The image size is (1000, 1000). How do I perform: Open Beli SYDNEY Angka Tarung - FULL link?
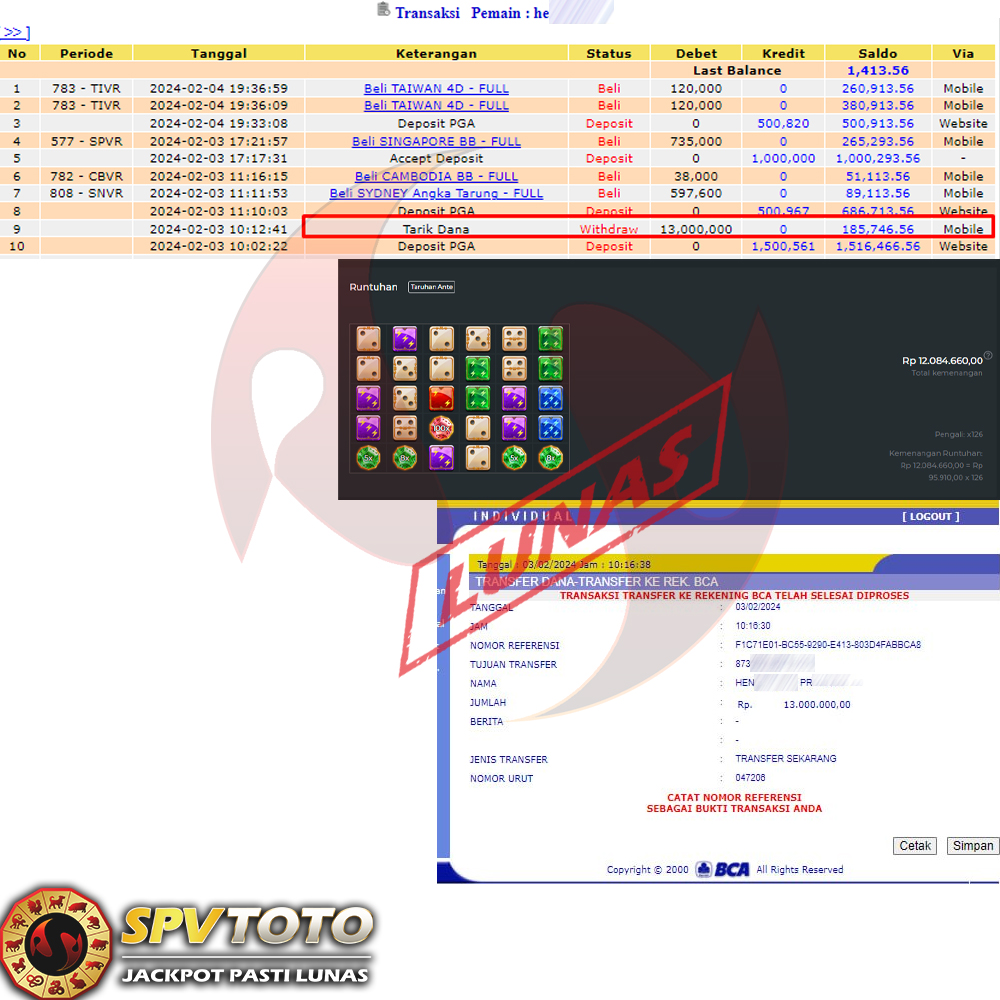tap(436, 193)
